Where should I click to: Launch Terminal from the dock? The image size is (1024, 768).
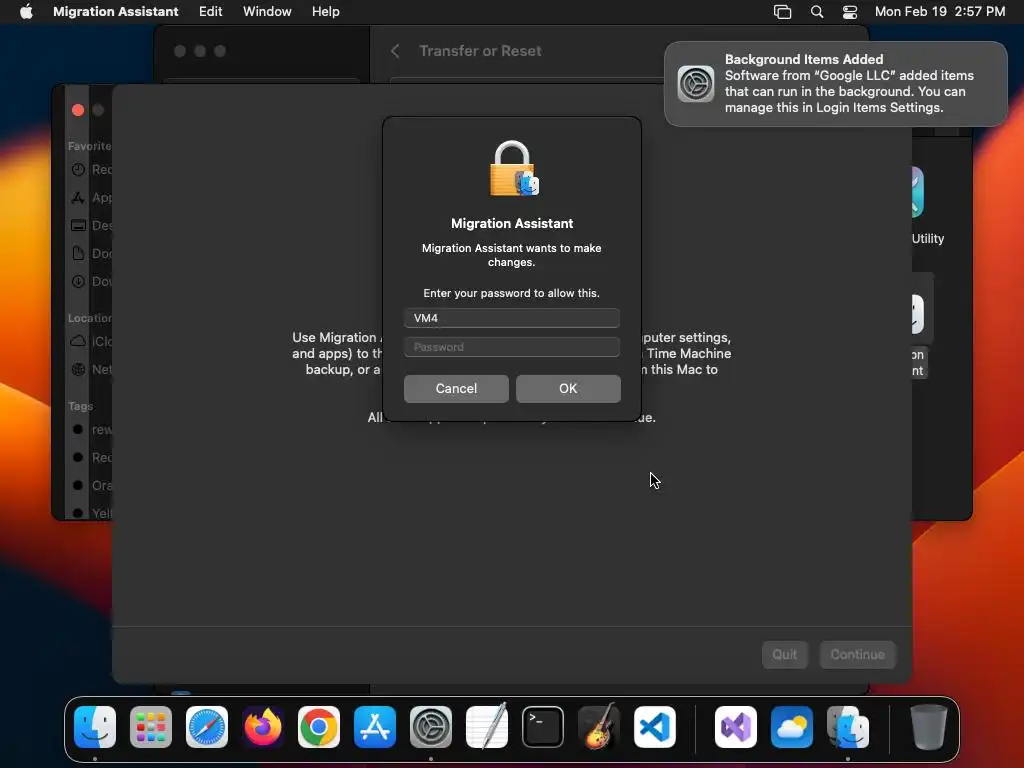(543, 727)
